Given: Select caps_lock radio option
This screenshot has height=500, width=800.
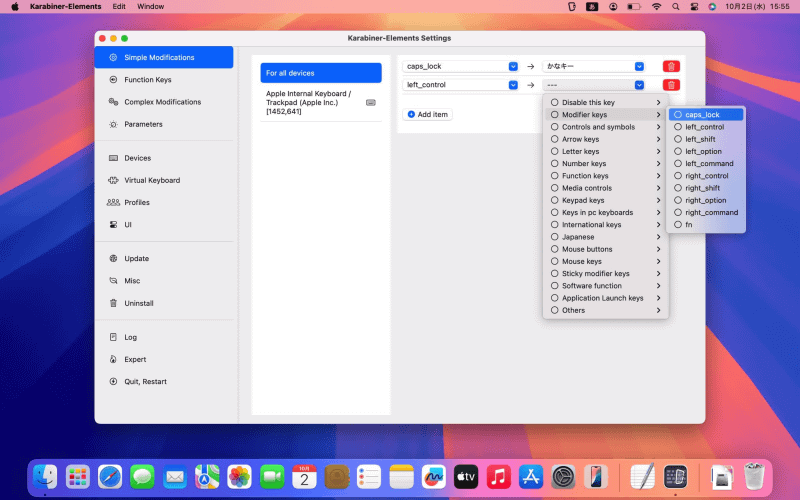Looking at the screenshot, I should (x=706, y=115).
